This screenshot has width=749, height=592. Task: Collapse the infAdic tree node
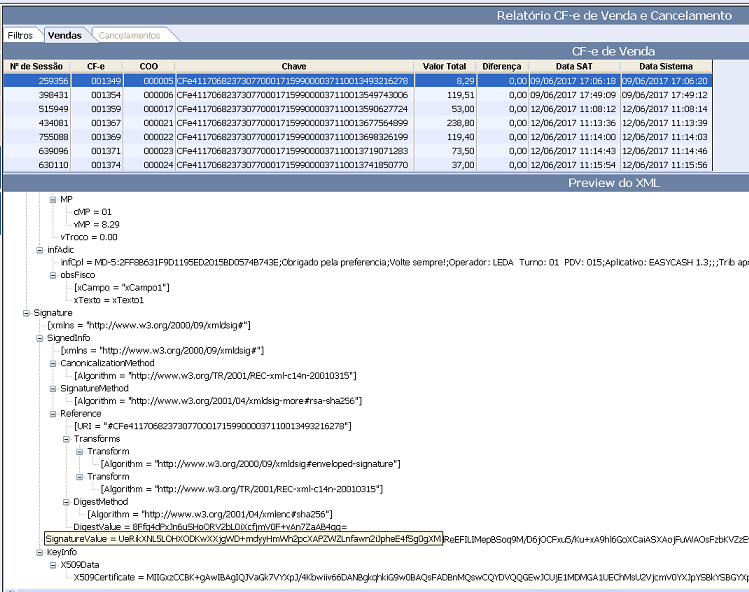pos(39,249)
